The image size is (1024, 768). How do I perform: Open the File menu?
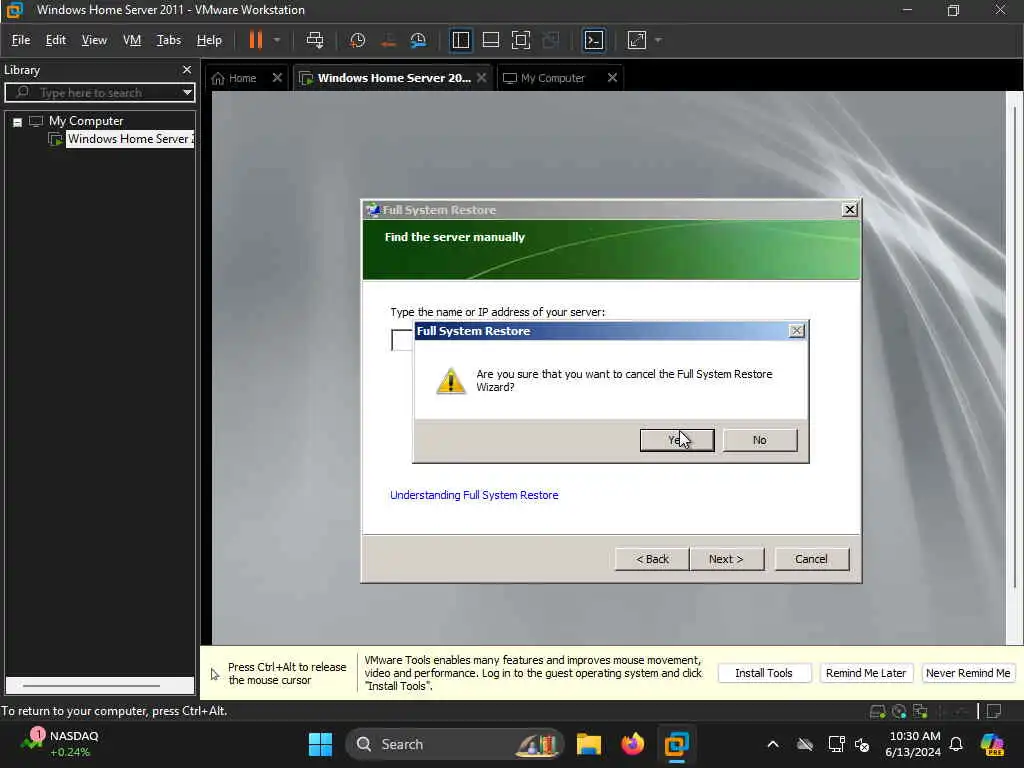(21, 40)
